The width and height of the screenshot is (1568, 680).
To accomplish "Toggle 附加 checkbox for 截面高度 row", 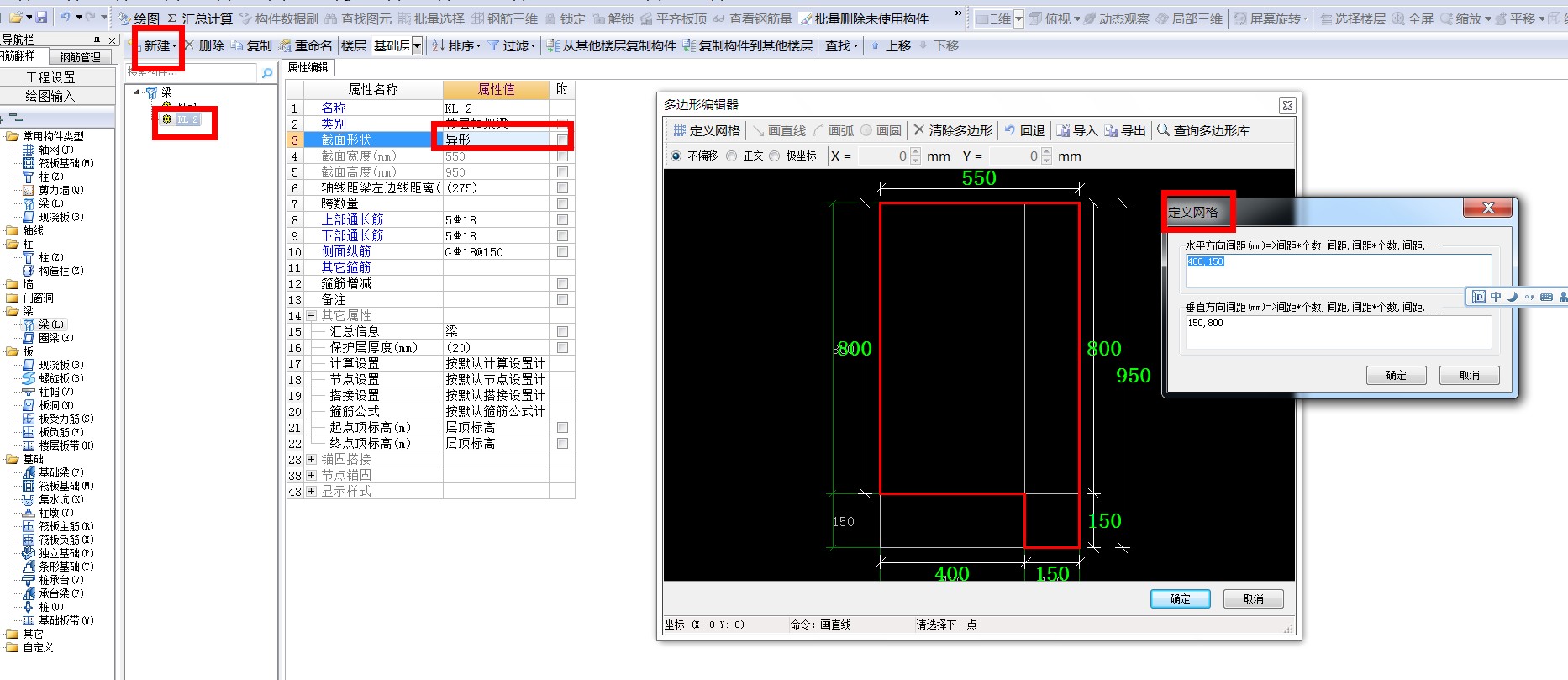I will 562,172.
